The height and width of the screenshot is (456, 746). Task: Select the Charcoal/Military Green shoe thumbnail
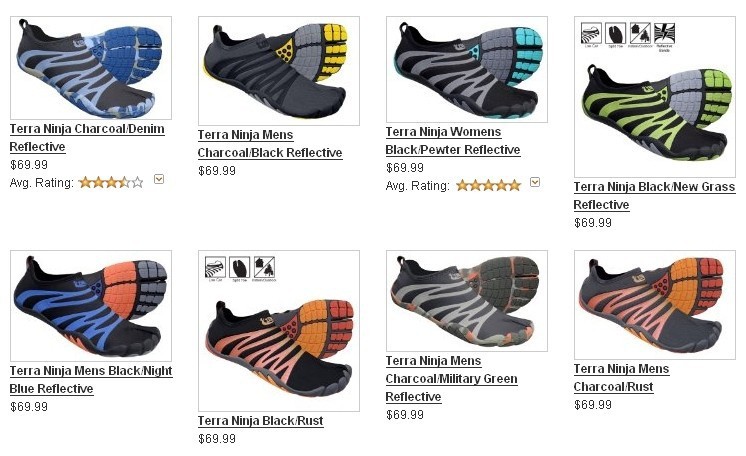[x=467, y=301]
